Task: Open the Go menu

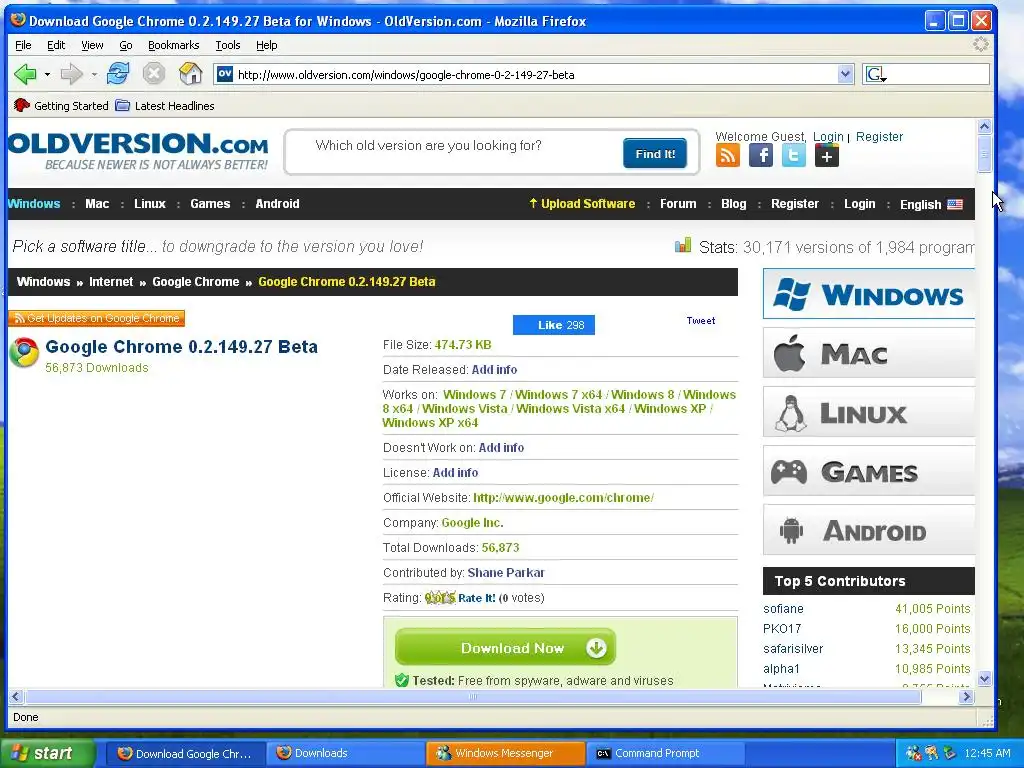Action: (125, 45)
